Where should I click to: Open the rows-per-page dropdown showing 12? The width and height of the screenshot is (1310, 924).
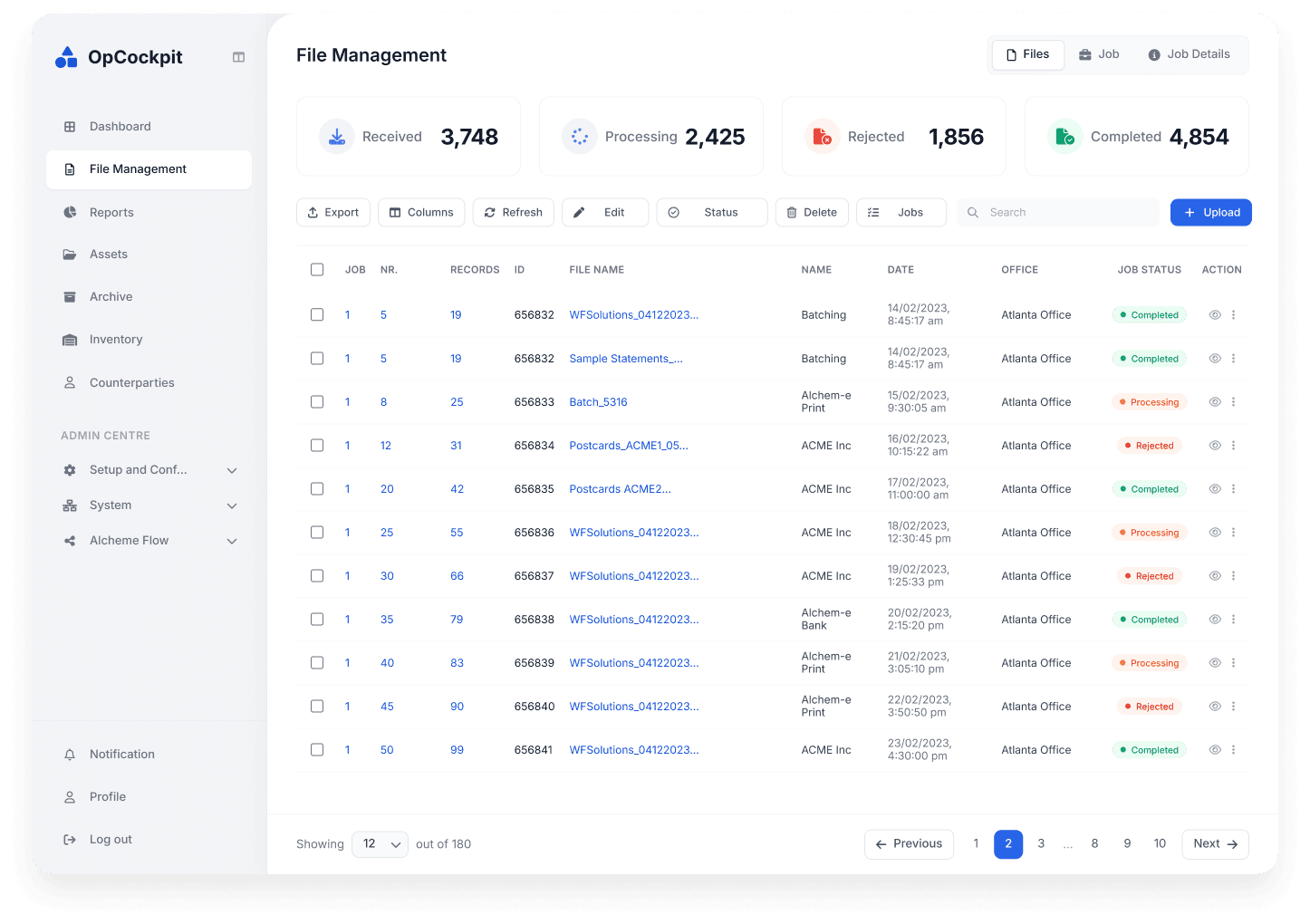pos(380,843)
